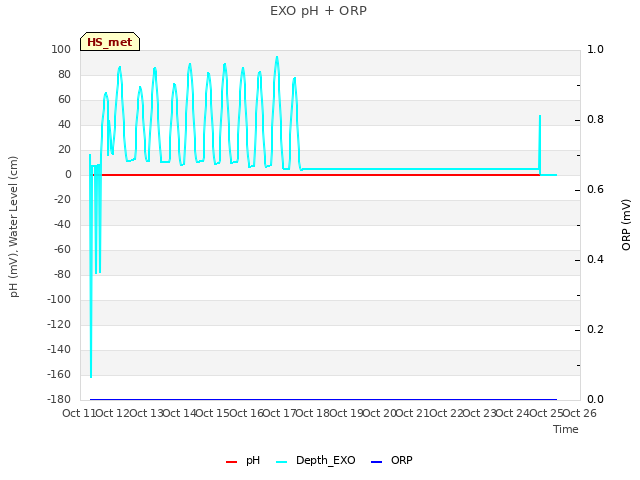Viewport: 640px width, 480px height.
Task: Click the blue ORP legend swatch
Action: [x=376, y=462]
